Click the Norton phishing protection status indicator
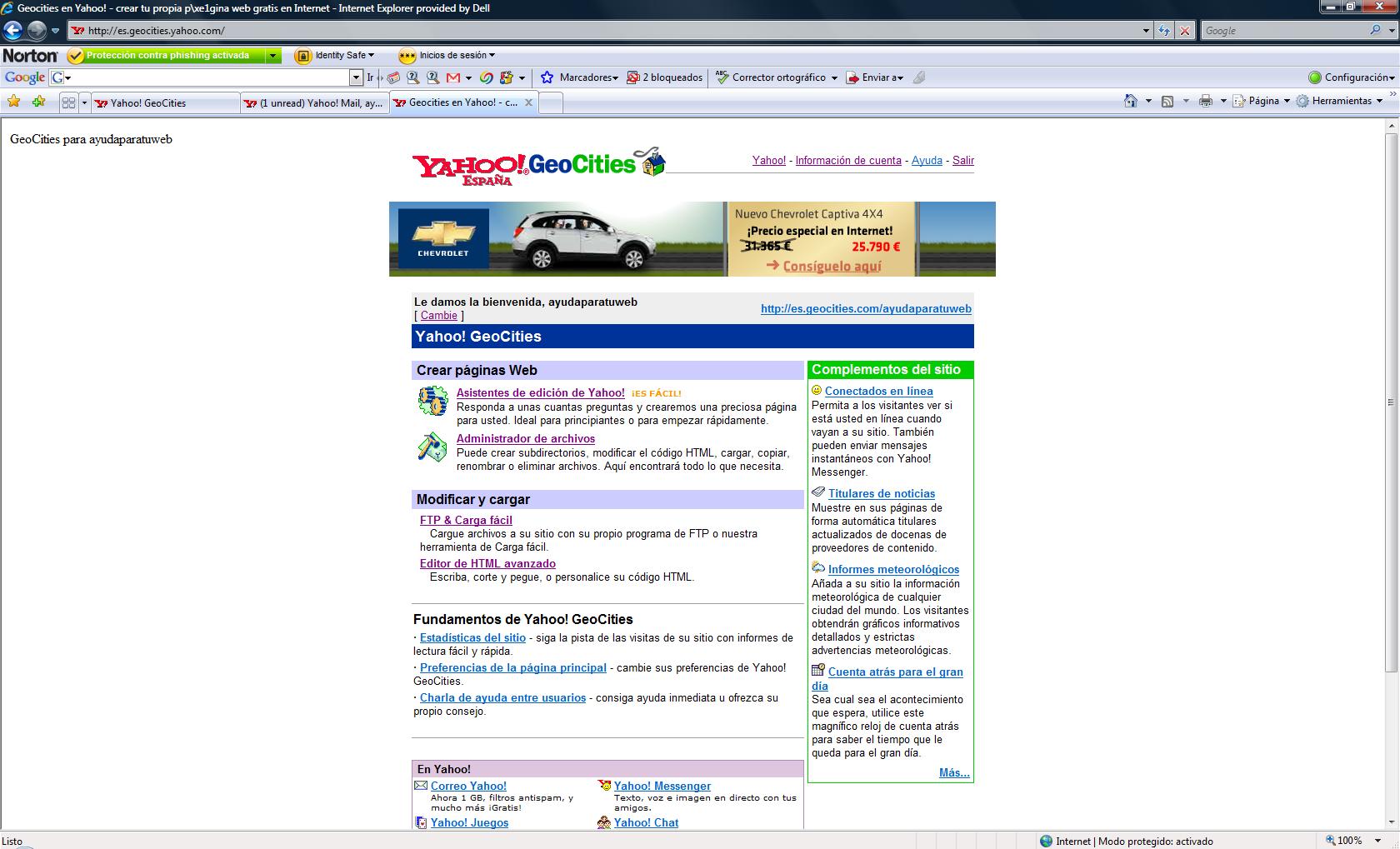This screenshot has height=849, width=1400. tap(166, 56)
